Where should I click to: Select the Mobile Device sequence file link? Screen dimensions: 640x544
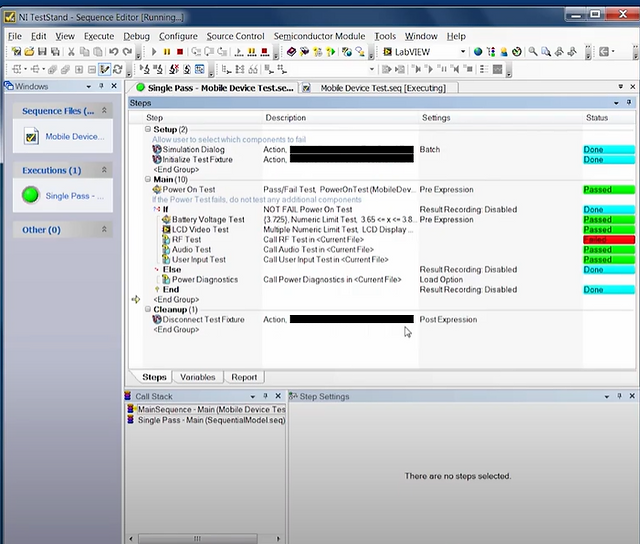[x=75, y=136]
